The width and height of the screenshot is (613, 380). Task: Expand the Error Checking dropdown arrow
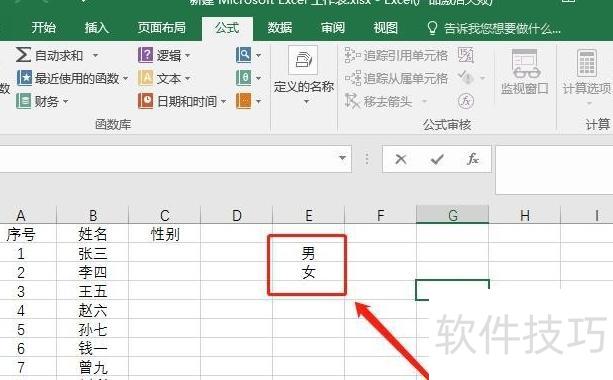tap(483, 78)
